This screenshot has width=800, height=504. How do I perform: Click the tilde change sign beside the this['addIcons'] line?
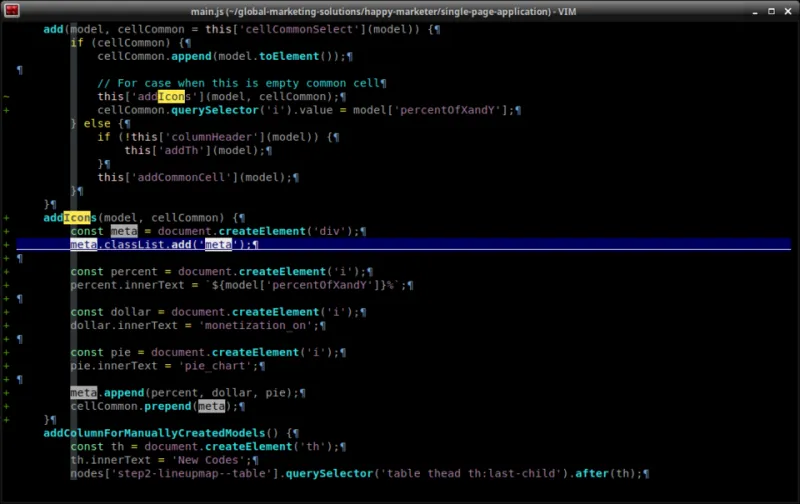pyautogui.click(x=7, y=96)
